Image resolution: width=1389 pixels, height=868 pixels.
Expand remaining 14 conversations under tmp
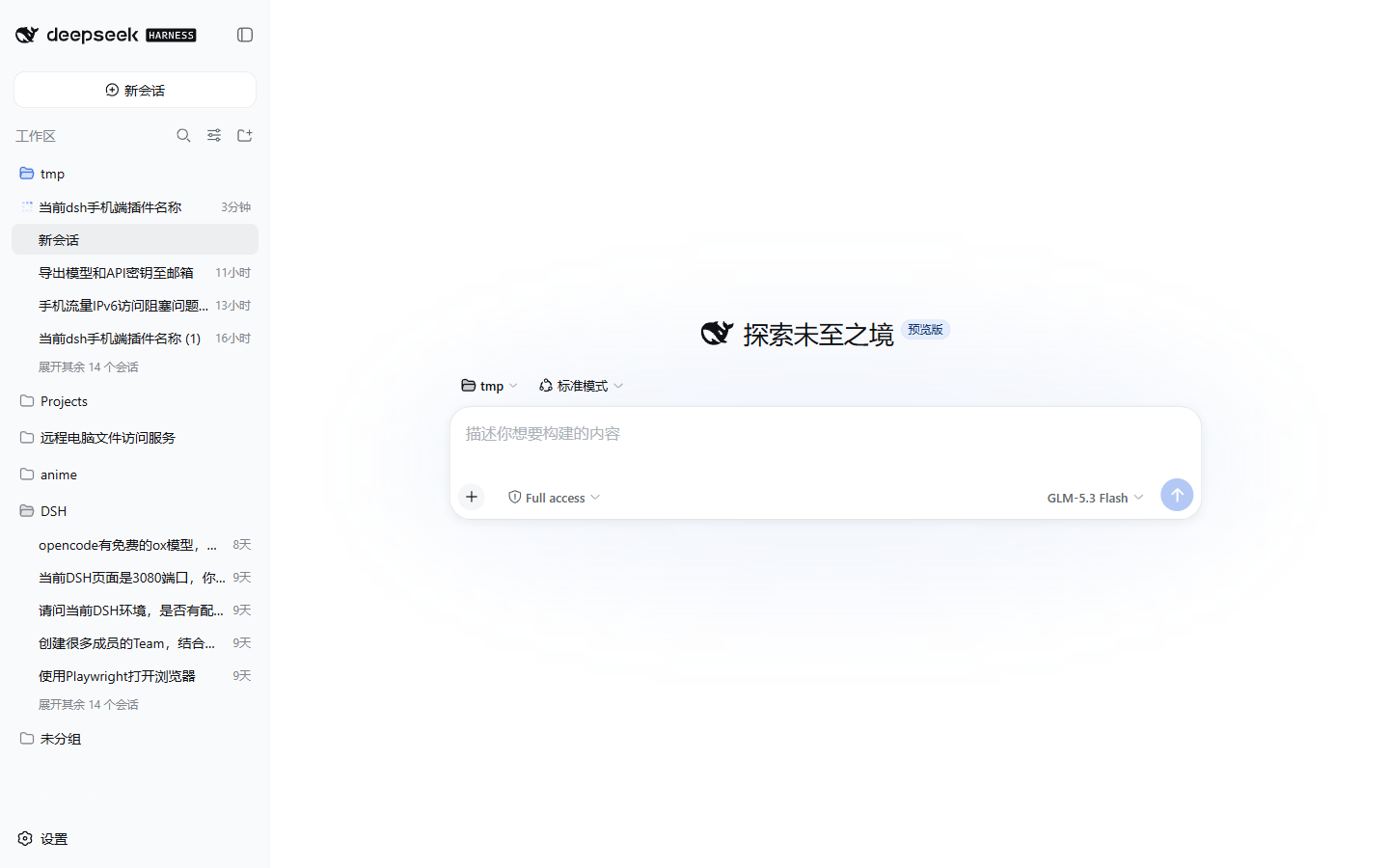[x=88, y=367]
